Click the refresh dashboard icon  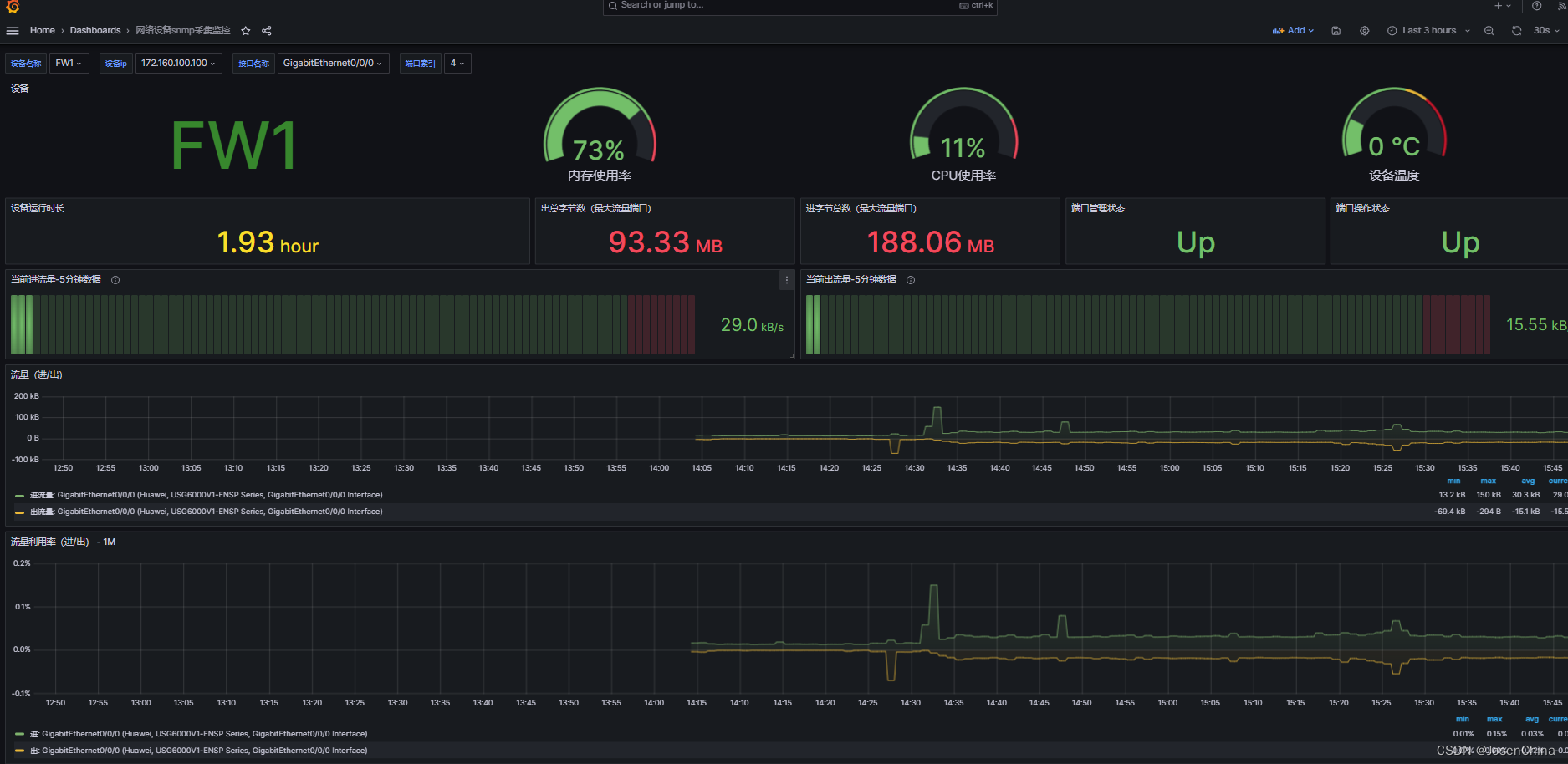[x=1516, y=31]
